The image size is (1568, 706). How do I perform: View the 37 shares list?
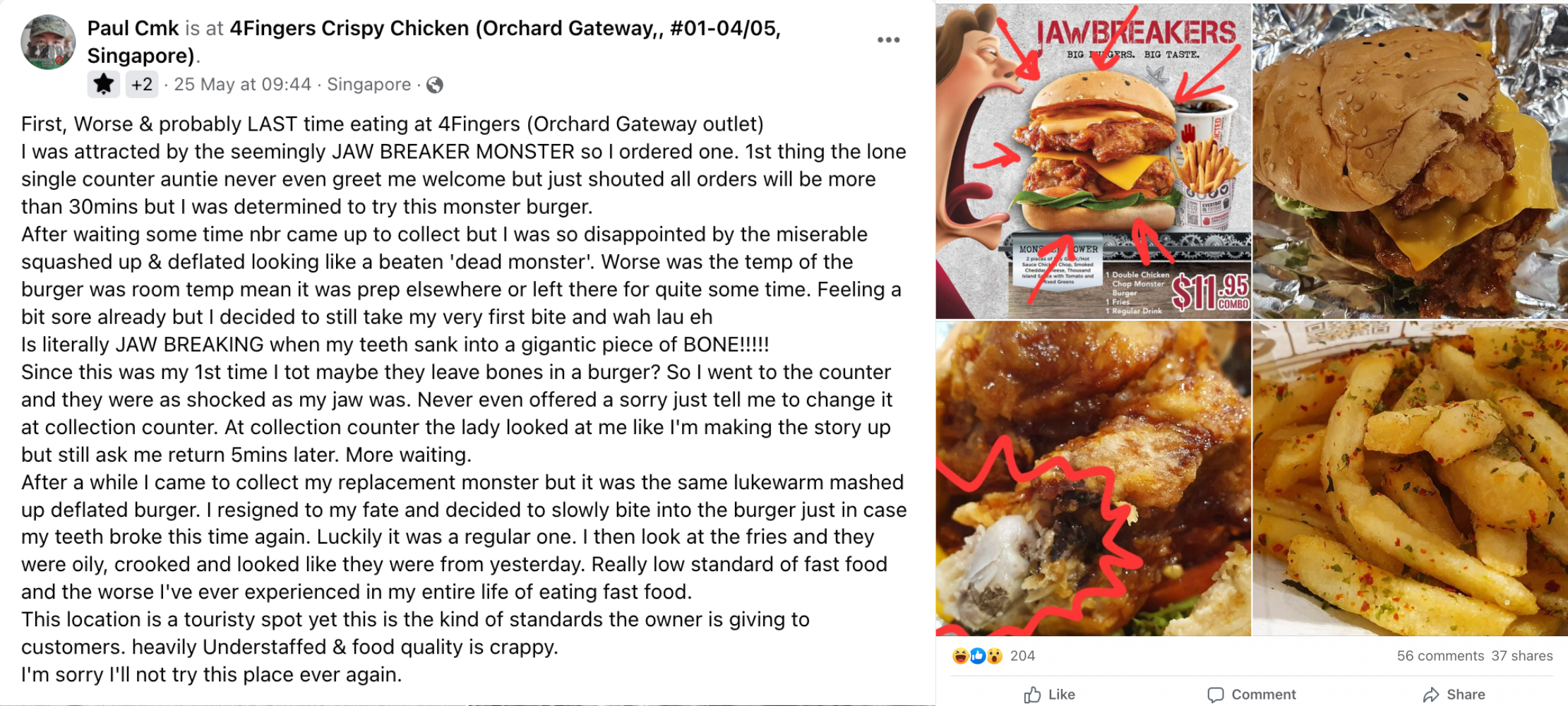pyautogui.click(x=1522, y=656)
